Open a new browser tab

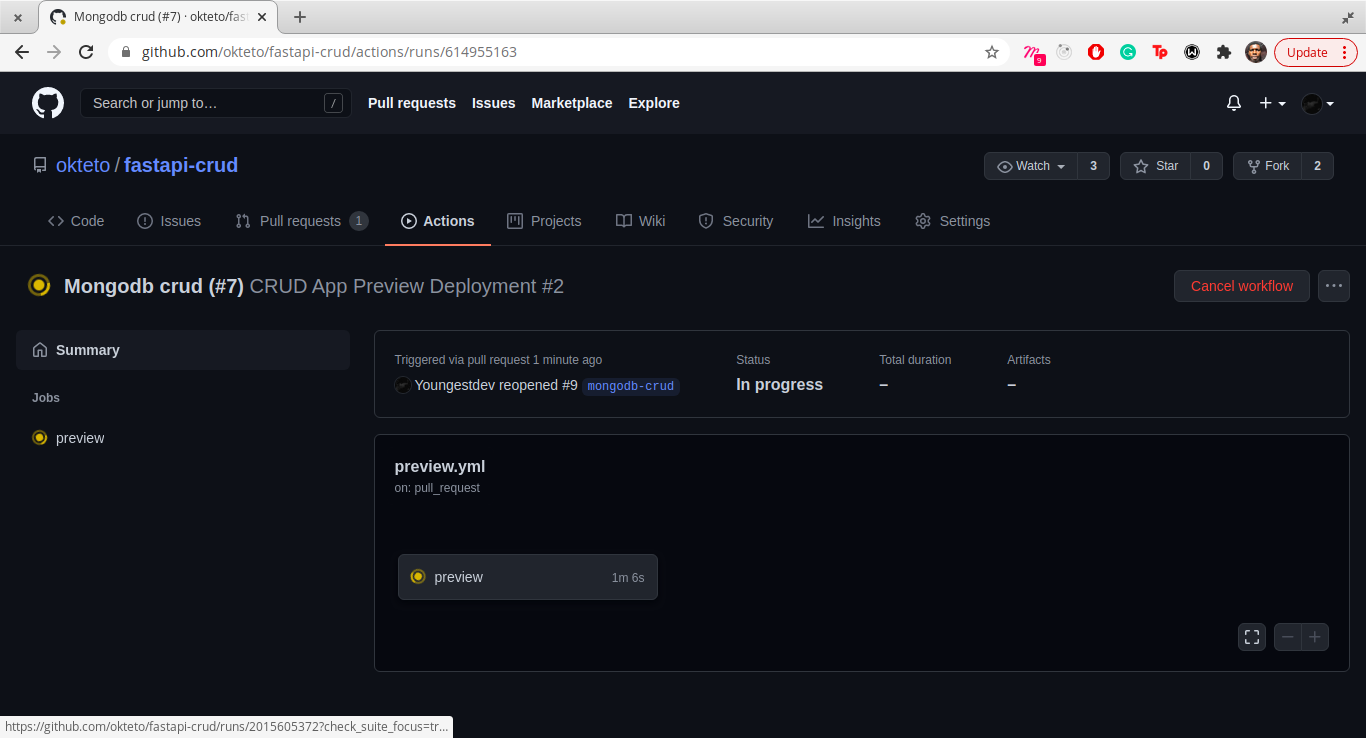tap(300, 17)
